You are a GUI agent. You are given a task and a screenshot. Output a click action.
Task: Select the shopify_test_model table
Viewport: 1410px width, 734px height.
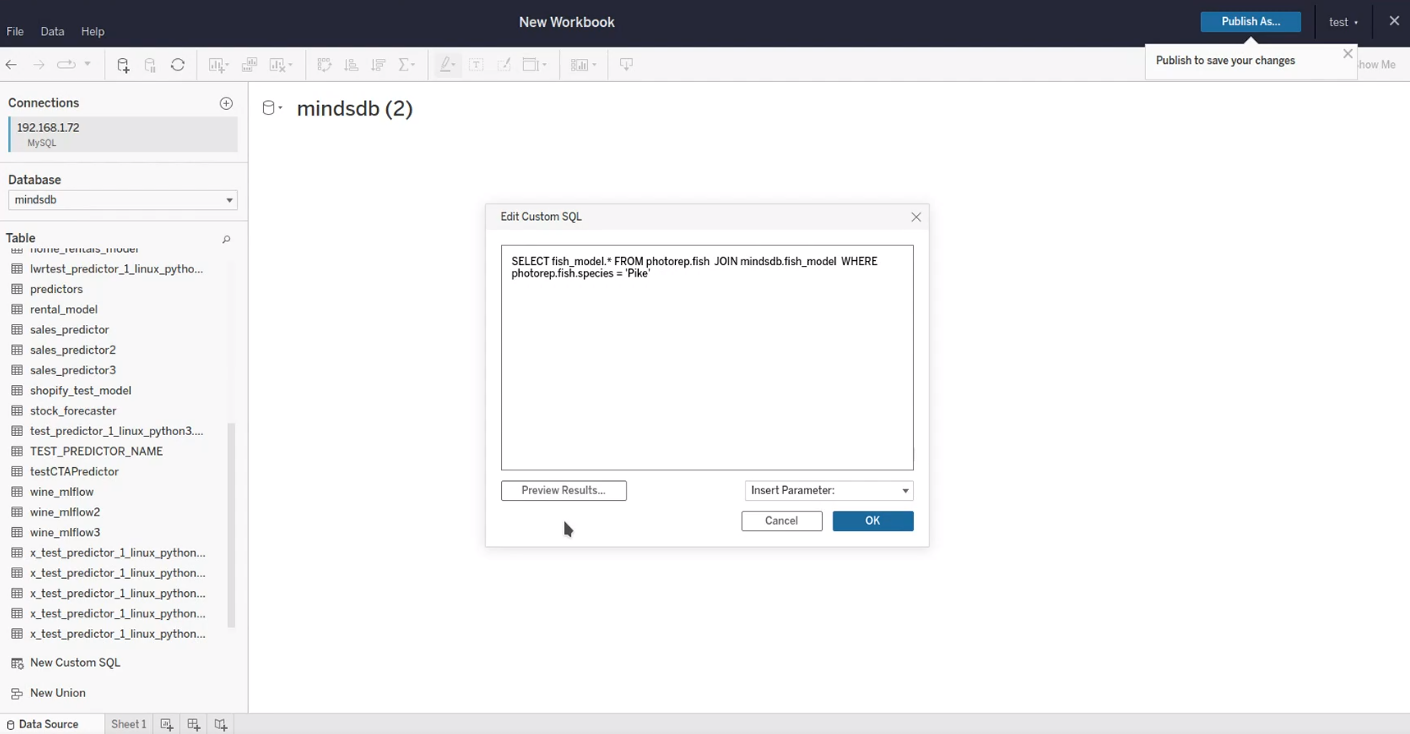click(80, 391)
